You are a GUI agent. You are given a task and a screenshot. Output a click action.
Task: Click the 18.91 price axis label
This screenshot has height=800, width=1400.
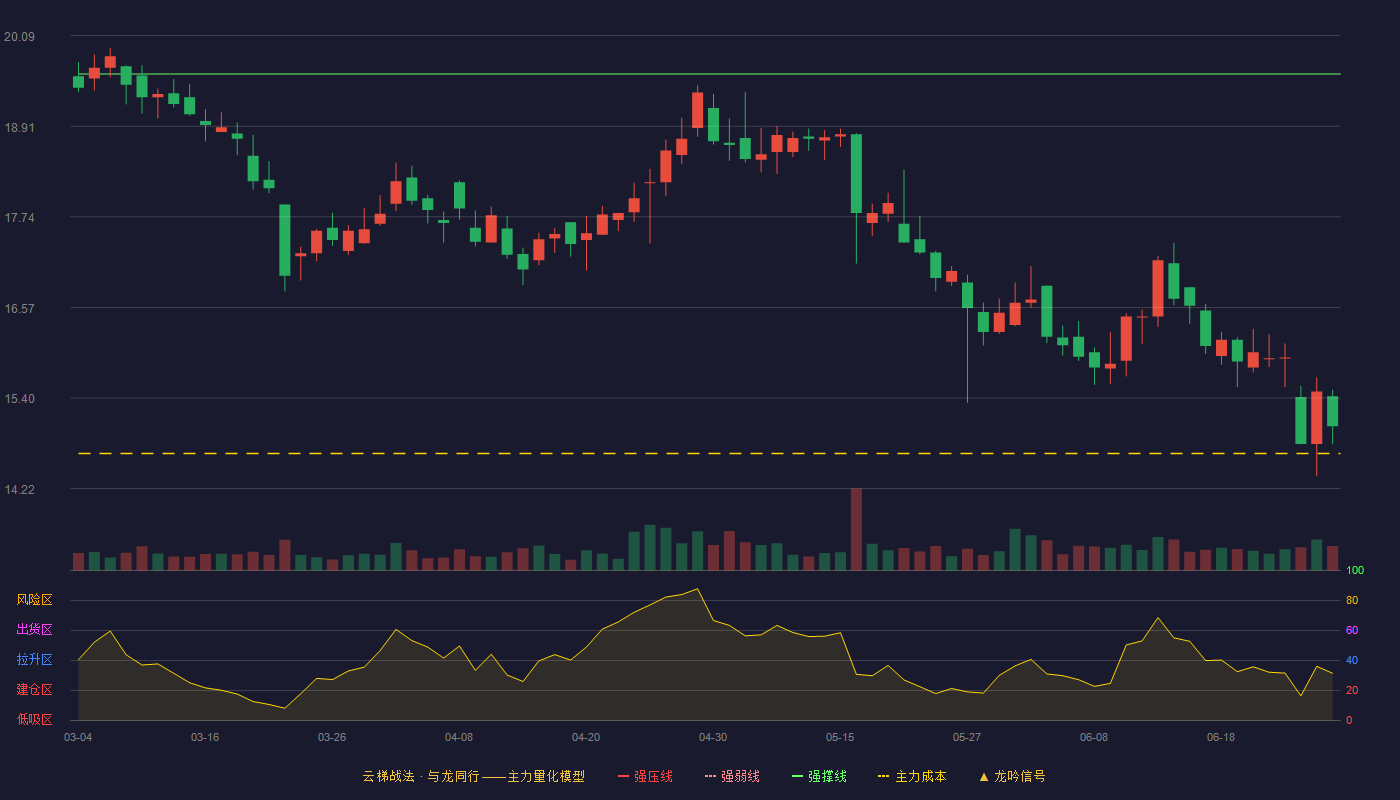point(19,128)
